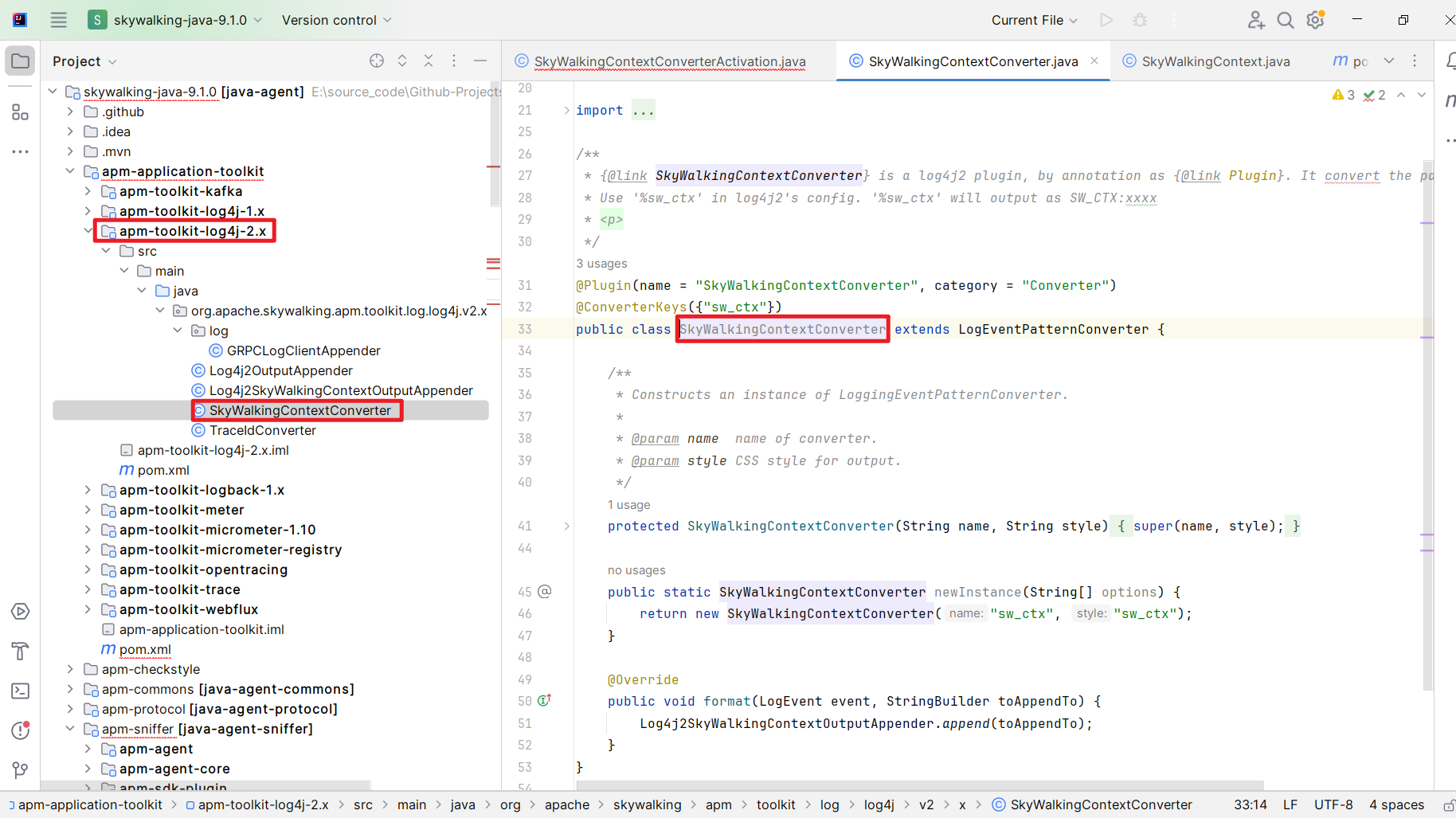The height and width of the screenshot is (818, 1456).
Task: Click override gutter icon on line 50
Action: (545, 700)
